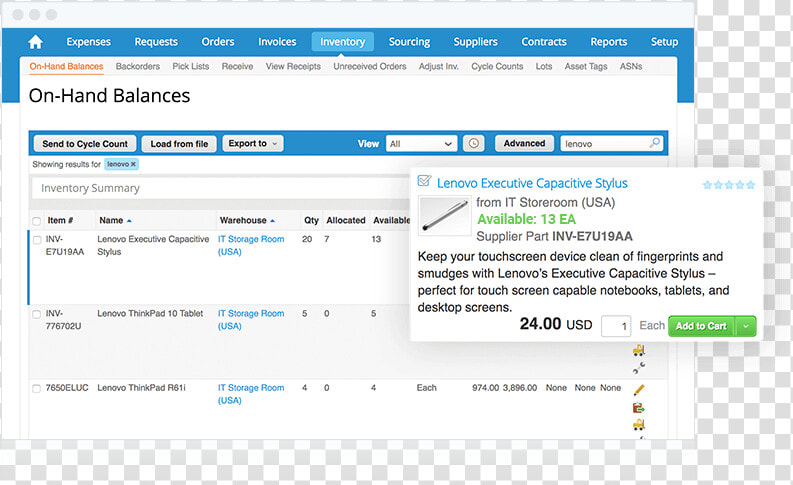The height and width of the screenshot is (485, 793).
Task: Switch to the Lots subtab
Action: (544, 66)
